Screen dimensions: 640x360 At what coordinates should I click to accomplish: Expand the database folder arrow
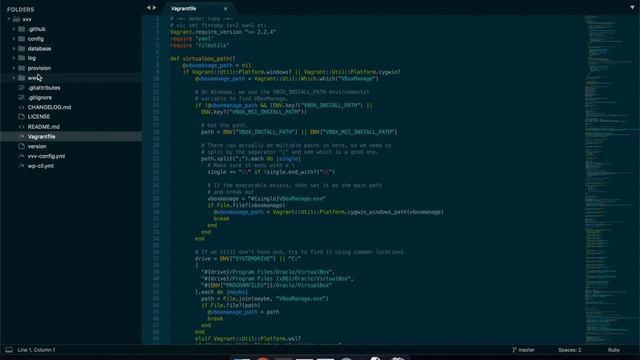point(13,49)
